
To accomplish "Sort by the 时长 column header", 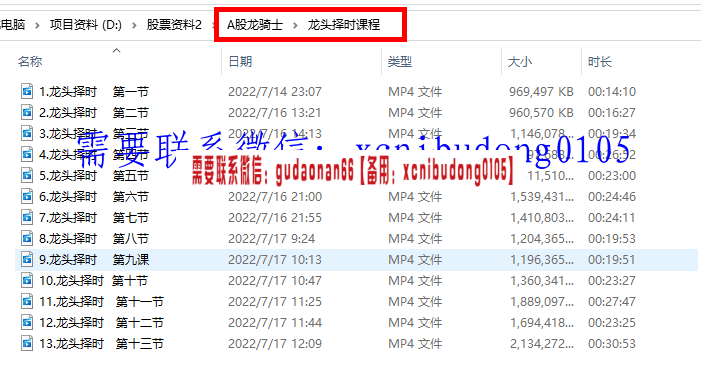I will tap(600, 61).
